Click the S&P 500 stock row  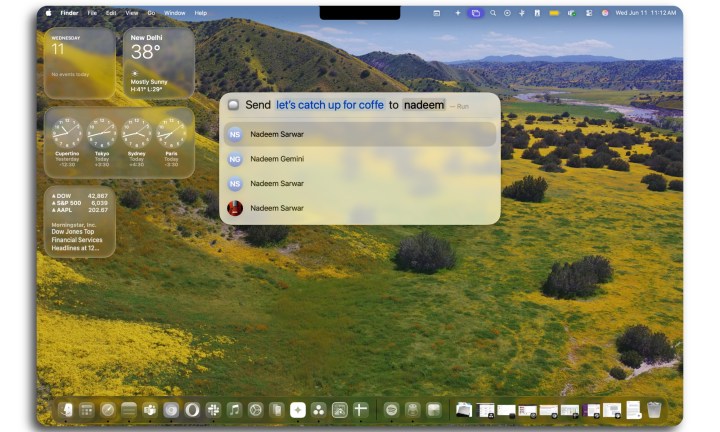click(x=80, y=202)
